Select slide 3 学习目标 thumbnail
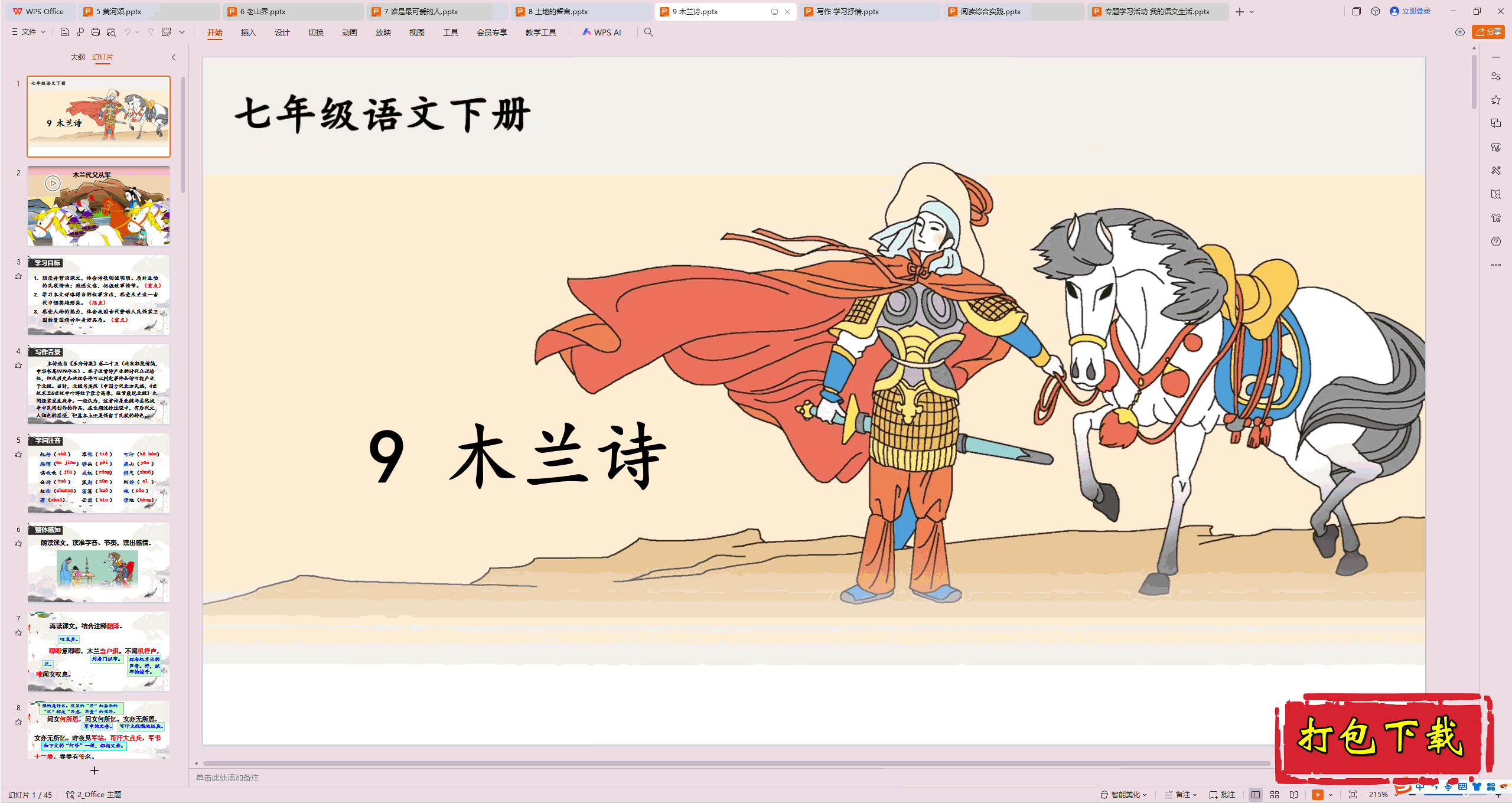Viewport: 1512px width, 803px height. tap(99, 295)
